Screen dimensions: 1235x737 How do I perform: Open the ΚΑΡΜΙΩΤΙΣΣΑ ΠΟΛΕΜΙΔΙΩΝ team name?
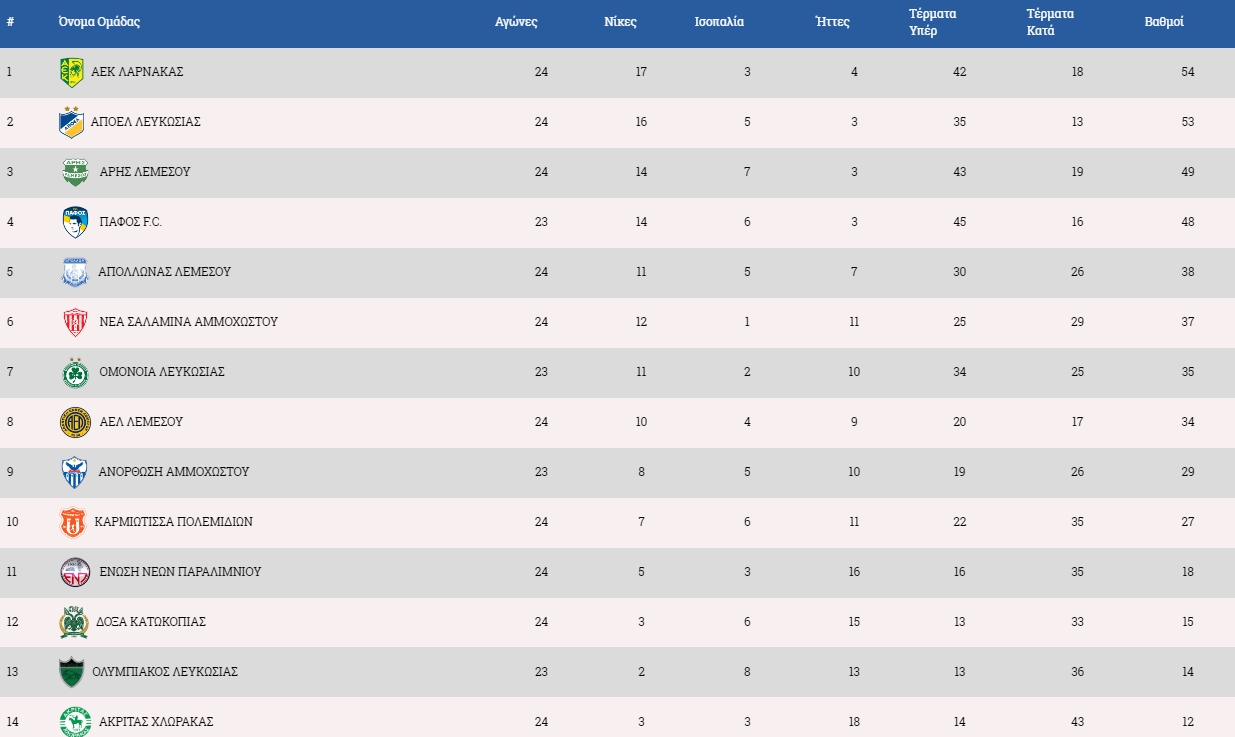(174, 522)
